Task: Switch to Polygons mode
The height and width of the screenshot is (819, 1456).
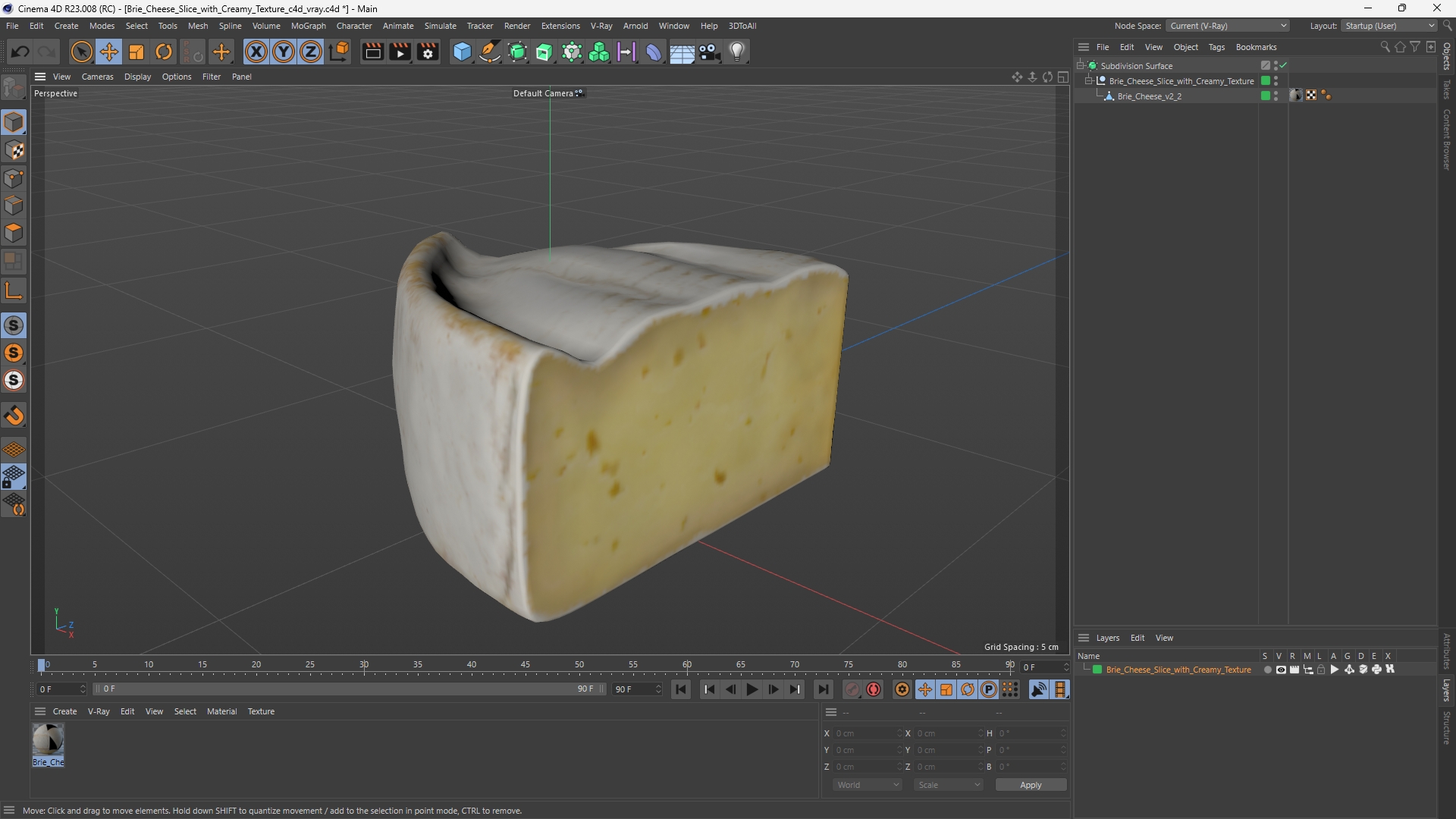Action: point(14,233)
